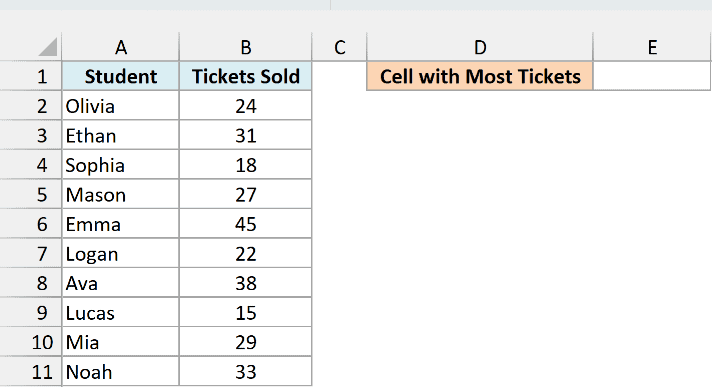Select row 10 header
Viewport: 712px width, 387px height.
(x=30, y=342)
